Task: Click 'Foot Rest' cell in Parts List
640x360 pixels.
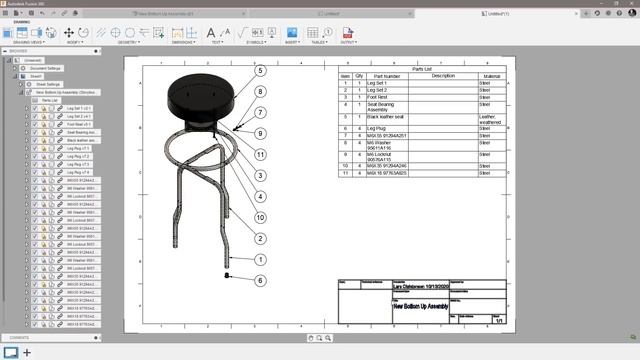Action: (387, 98)
